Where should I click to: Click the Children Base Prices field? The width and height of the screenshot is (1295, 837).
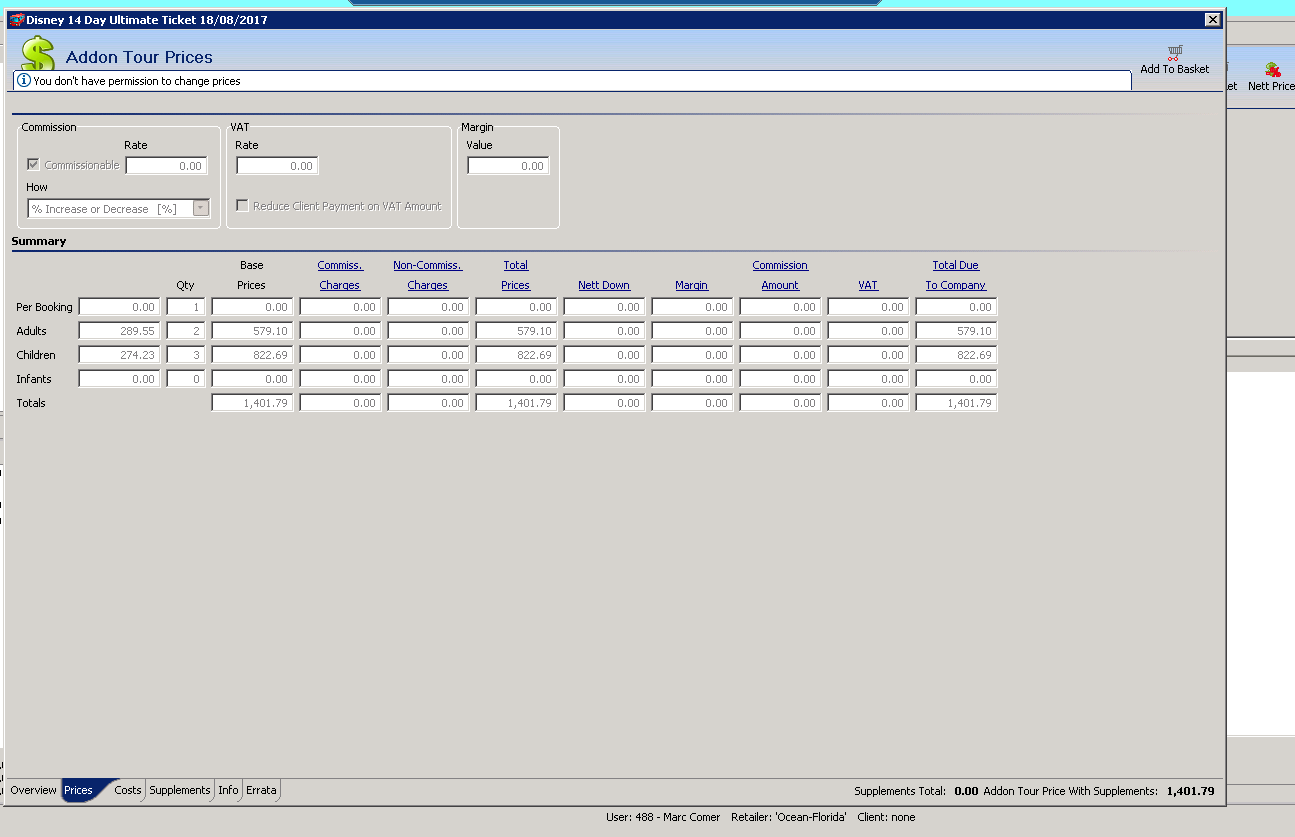(x=252, y=355)
